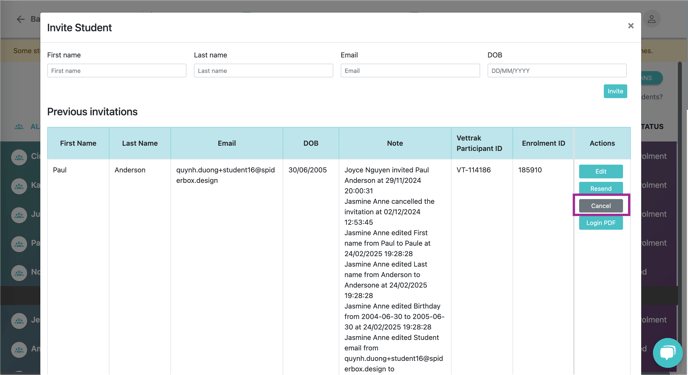Click the Actions column header

[x=602, y=143]
